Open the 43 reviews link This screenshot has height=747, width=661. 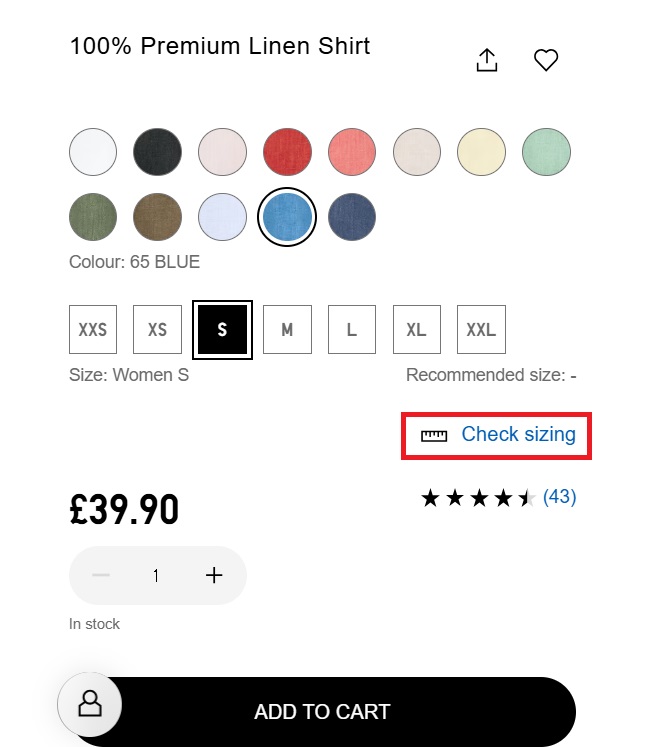coord(559,497)
